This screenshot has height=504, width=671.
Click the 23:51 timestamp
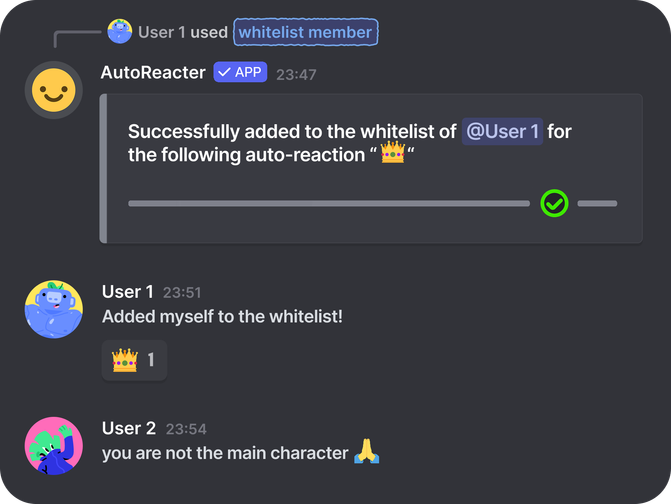pyautogui.click(x=182, y=293)
